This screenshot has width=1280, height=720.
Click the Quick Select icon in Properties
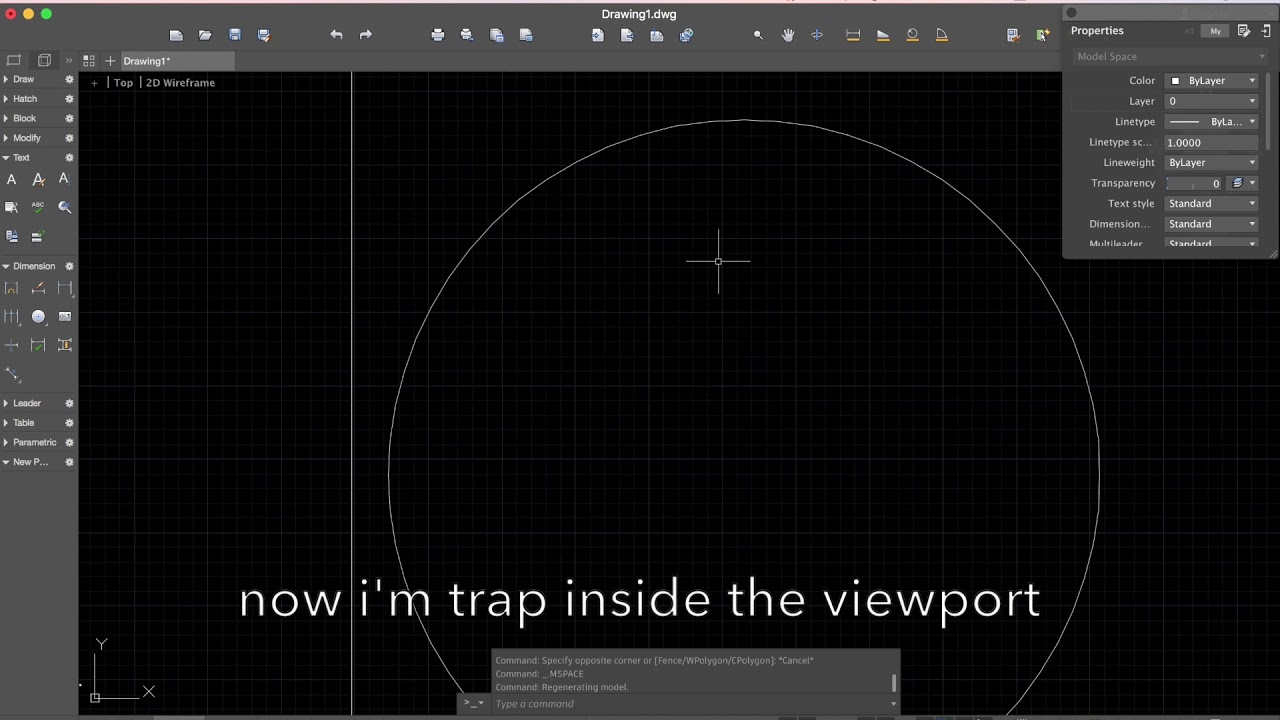point(1246,31)
